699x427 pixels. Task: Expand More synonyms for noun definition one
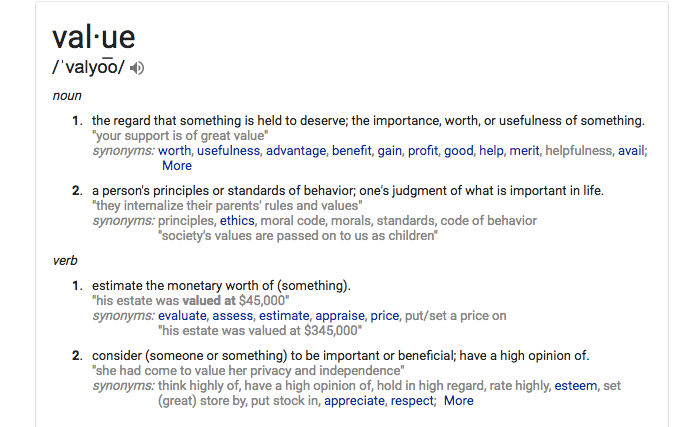pos(177,165)
